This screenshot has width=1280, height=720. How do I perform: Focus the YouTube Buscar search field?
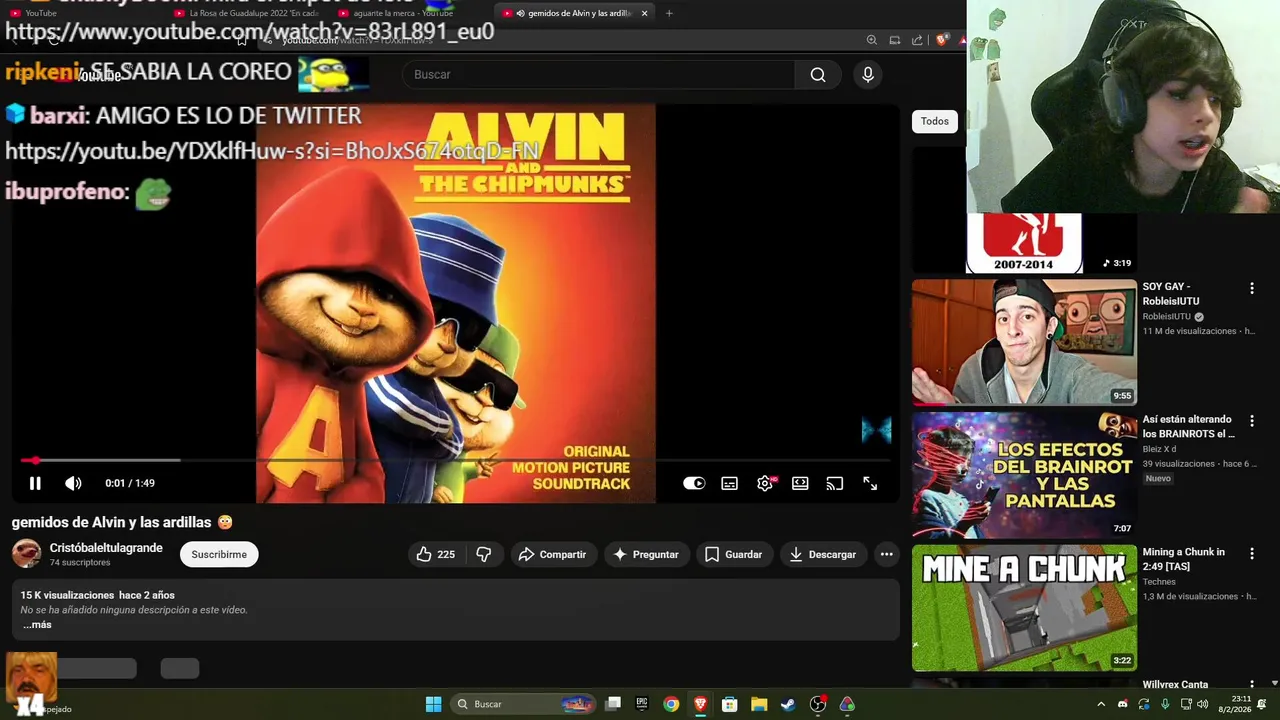coord(598,75)
